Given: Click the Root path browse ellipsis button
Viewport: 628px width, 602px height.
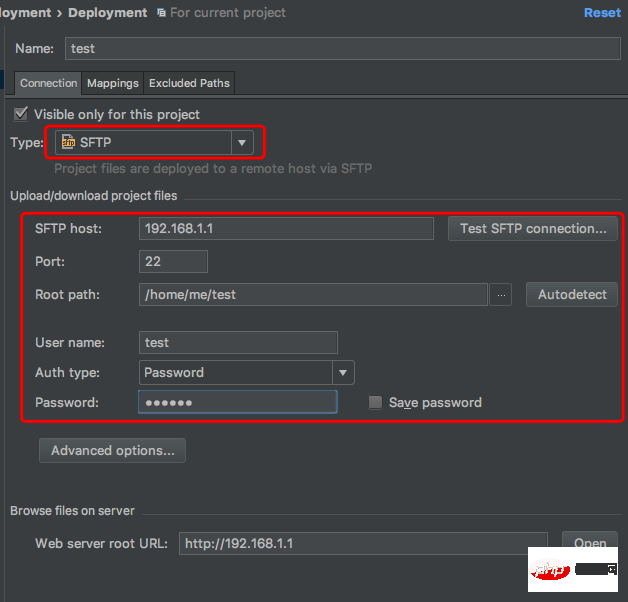Looking at the screenshot, I should pyautogui.click(x=502, y=295).
